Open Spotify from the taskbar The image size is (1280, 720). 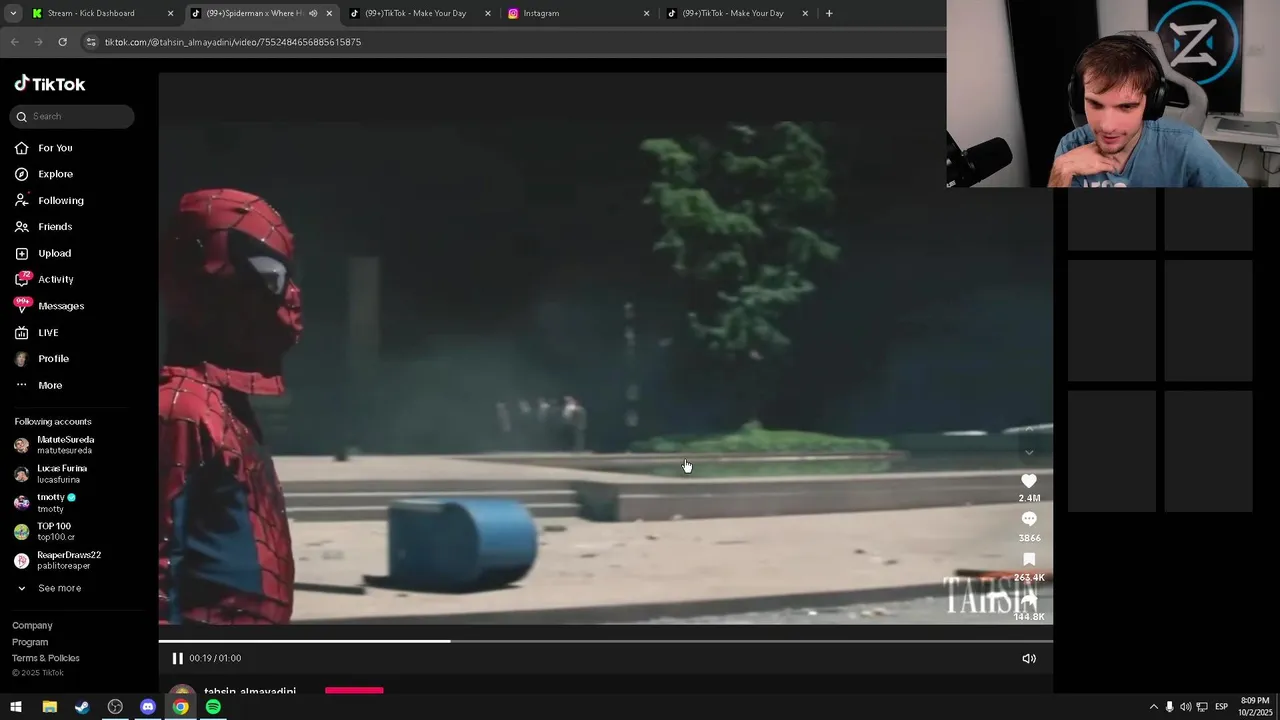point(213,707)
